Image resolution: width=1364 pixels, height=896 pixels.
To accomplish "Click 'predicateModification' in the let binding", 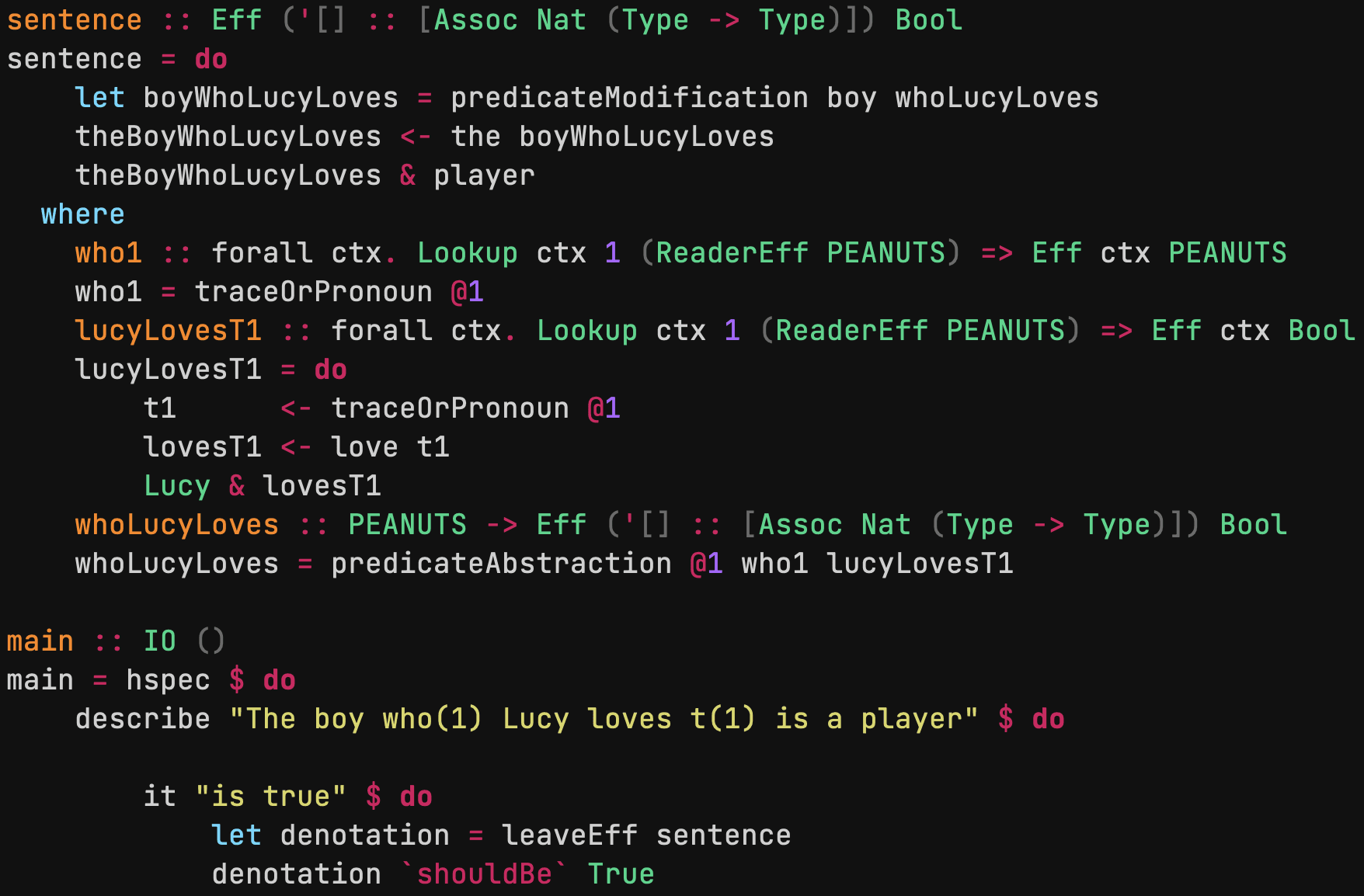I will pyautogui.click(x=629, y=97).
